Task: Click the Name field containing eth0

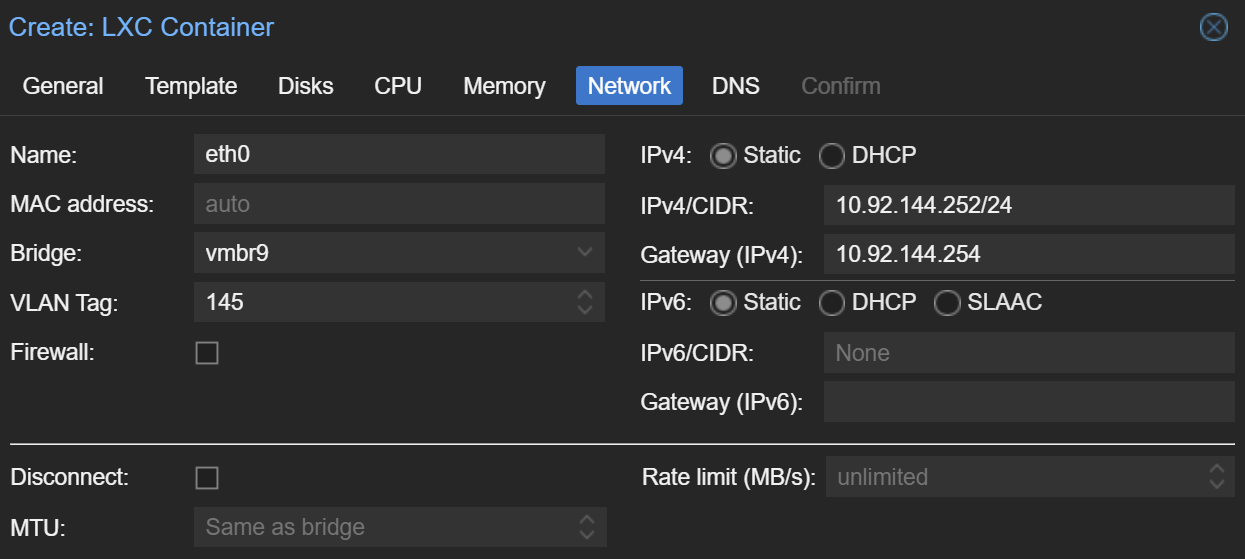Action: 398,155
